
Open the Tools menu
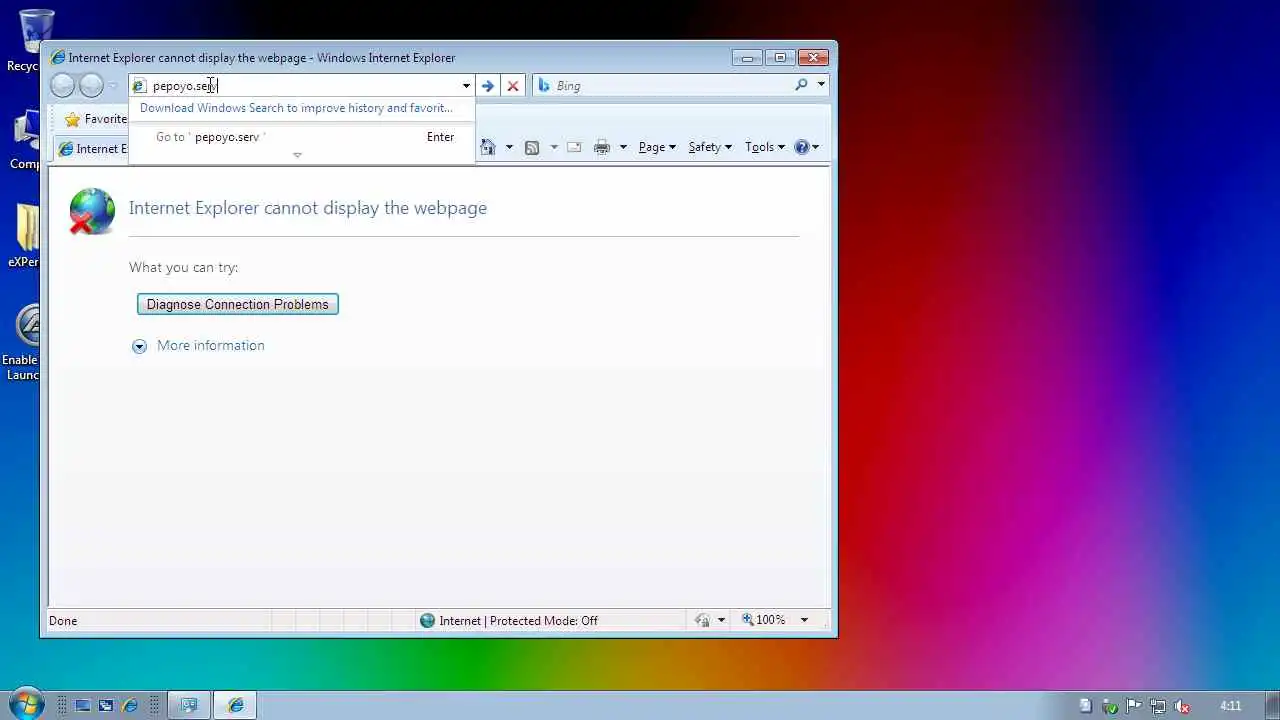click(x=765, y=147)
